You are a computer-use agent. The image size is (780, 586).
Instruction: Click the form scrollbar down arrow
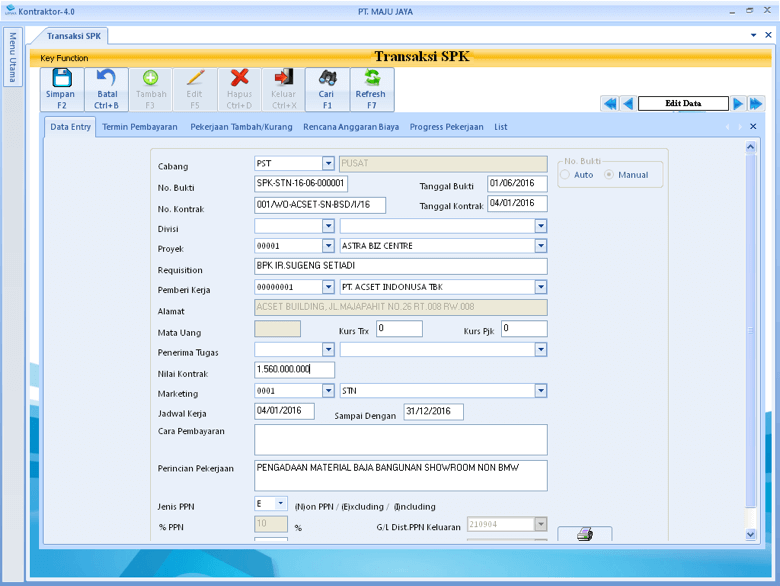coord(751,534)
